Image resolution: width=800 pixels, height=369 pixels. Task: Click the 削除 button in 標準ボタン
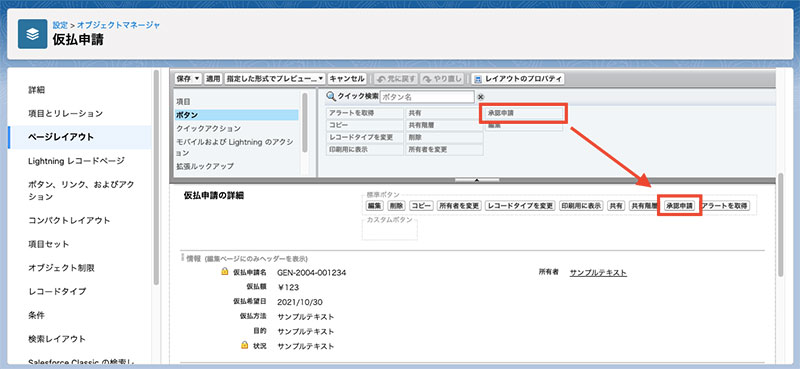pos(396,206)
